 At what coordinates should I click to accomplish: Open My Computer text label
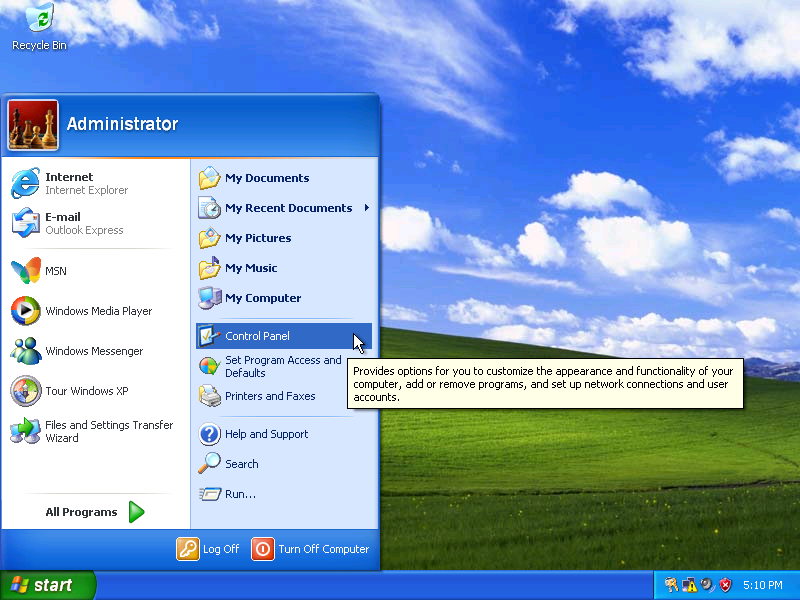pyautogui.click(x=263, y=298)
